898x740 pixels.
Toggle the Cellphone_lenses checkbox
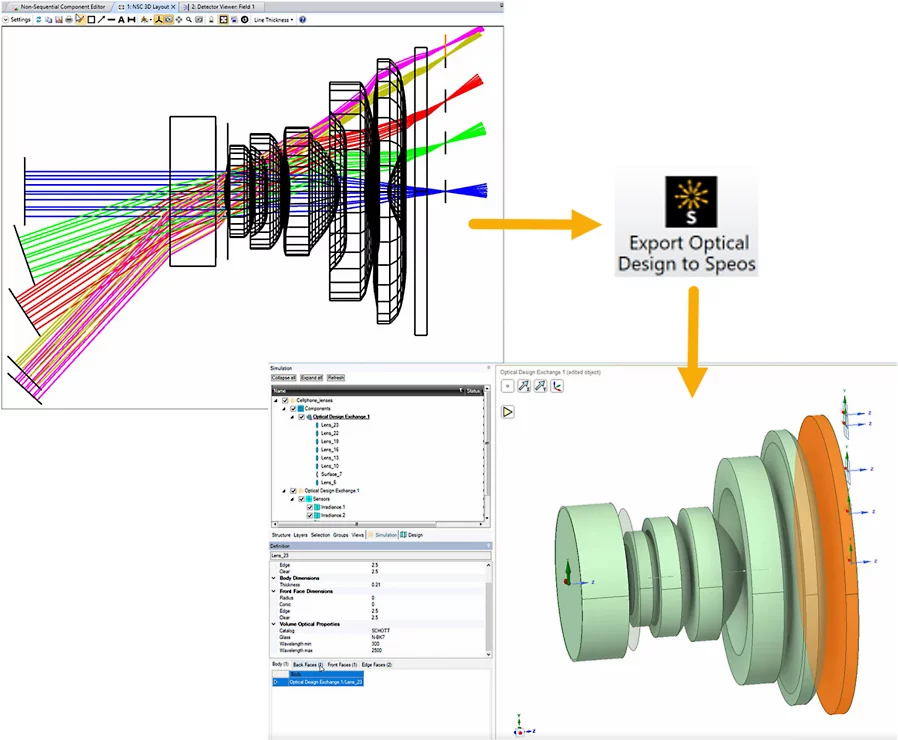(285, 400)
